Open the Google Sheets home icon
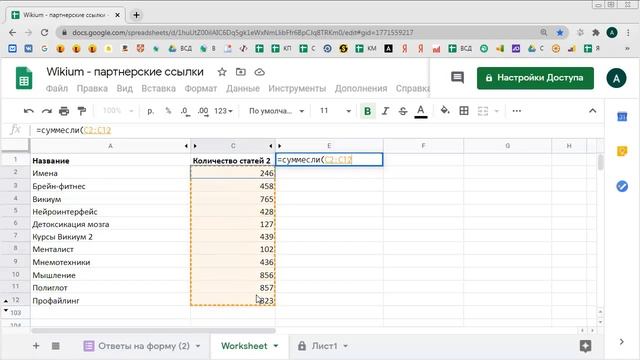Viewport: 640px width, 360px height. pyautogui.click(x=24, y=78)
